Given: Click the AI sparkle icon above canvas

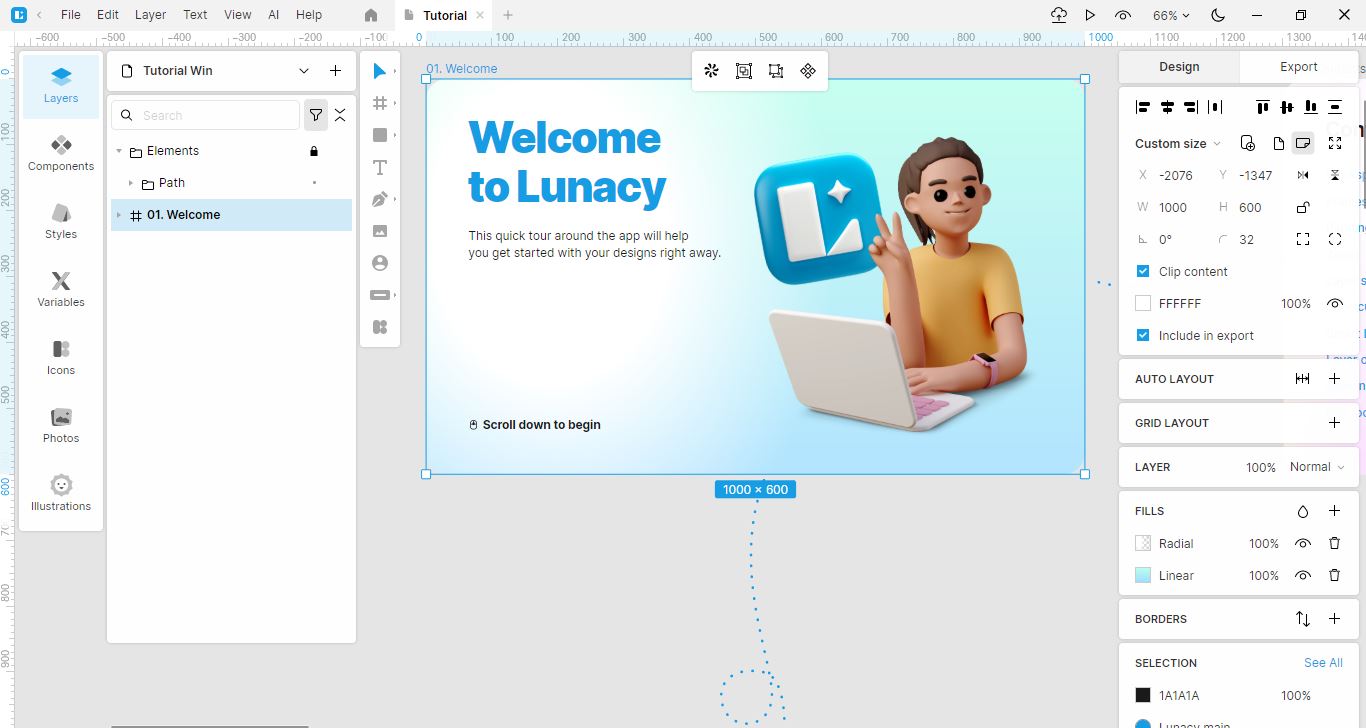Looking at the screenshot, I should point(712,71).
